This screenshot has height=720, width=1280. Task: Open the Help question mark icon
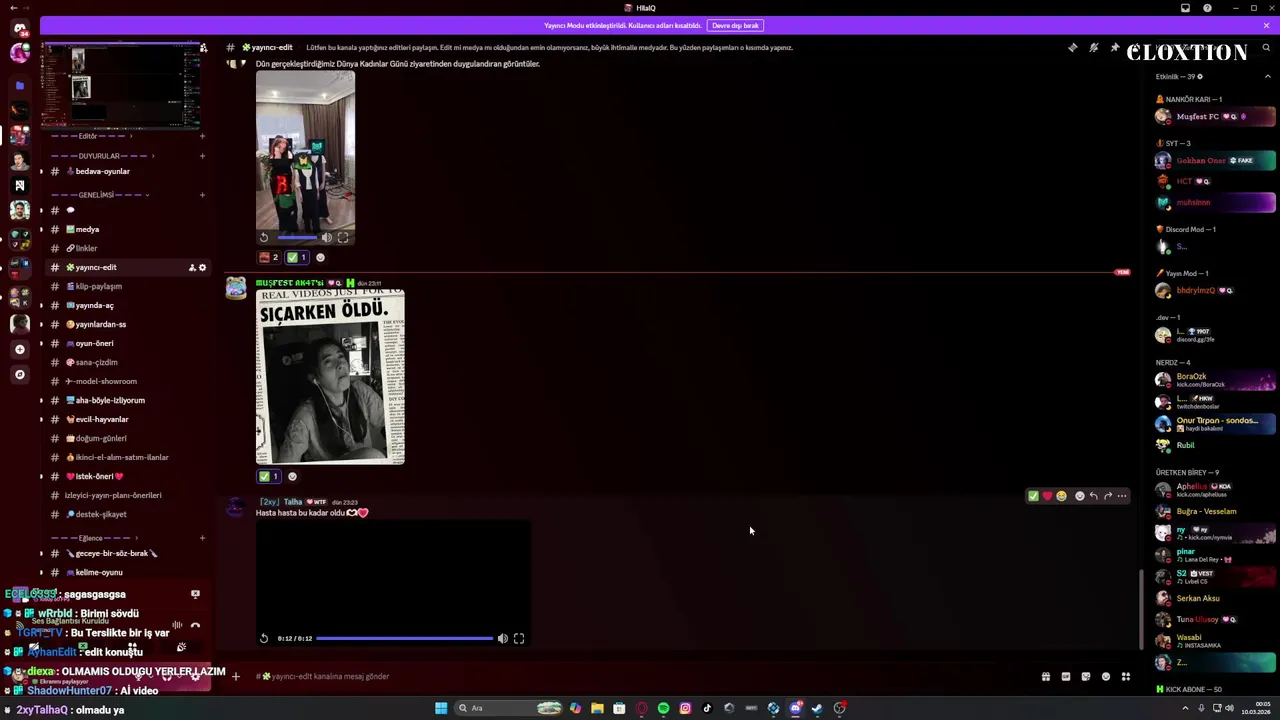tap(1207, 8)
